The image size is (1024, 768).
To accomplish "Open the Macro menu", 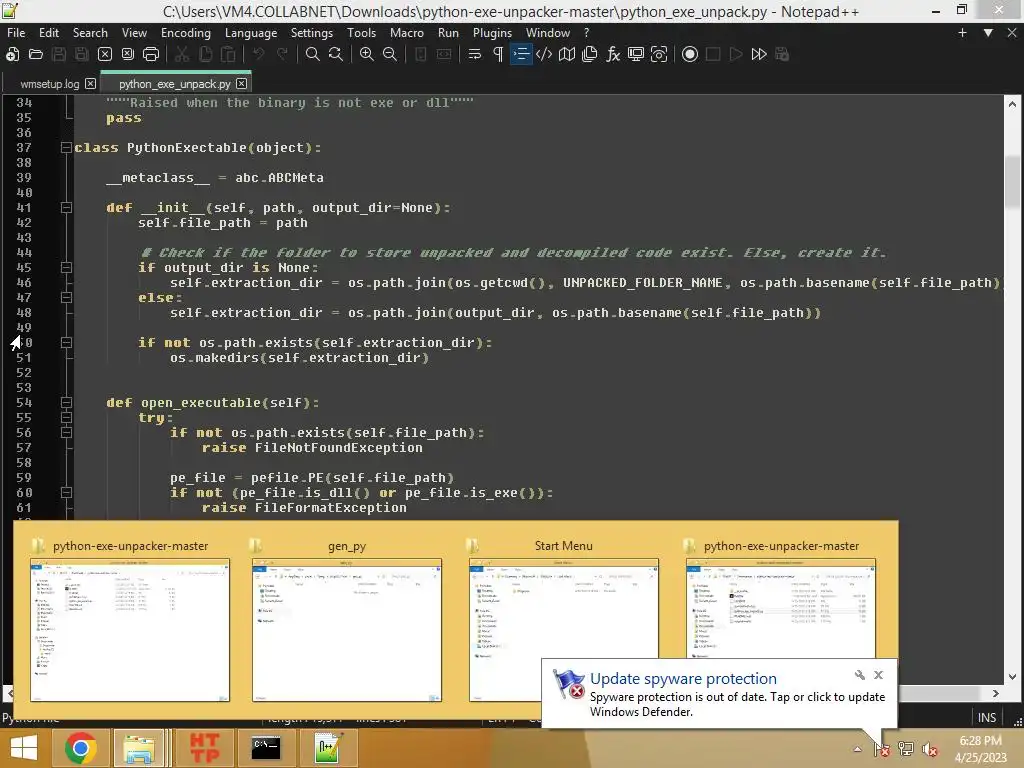I will [407, 33].
